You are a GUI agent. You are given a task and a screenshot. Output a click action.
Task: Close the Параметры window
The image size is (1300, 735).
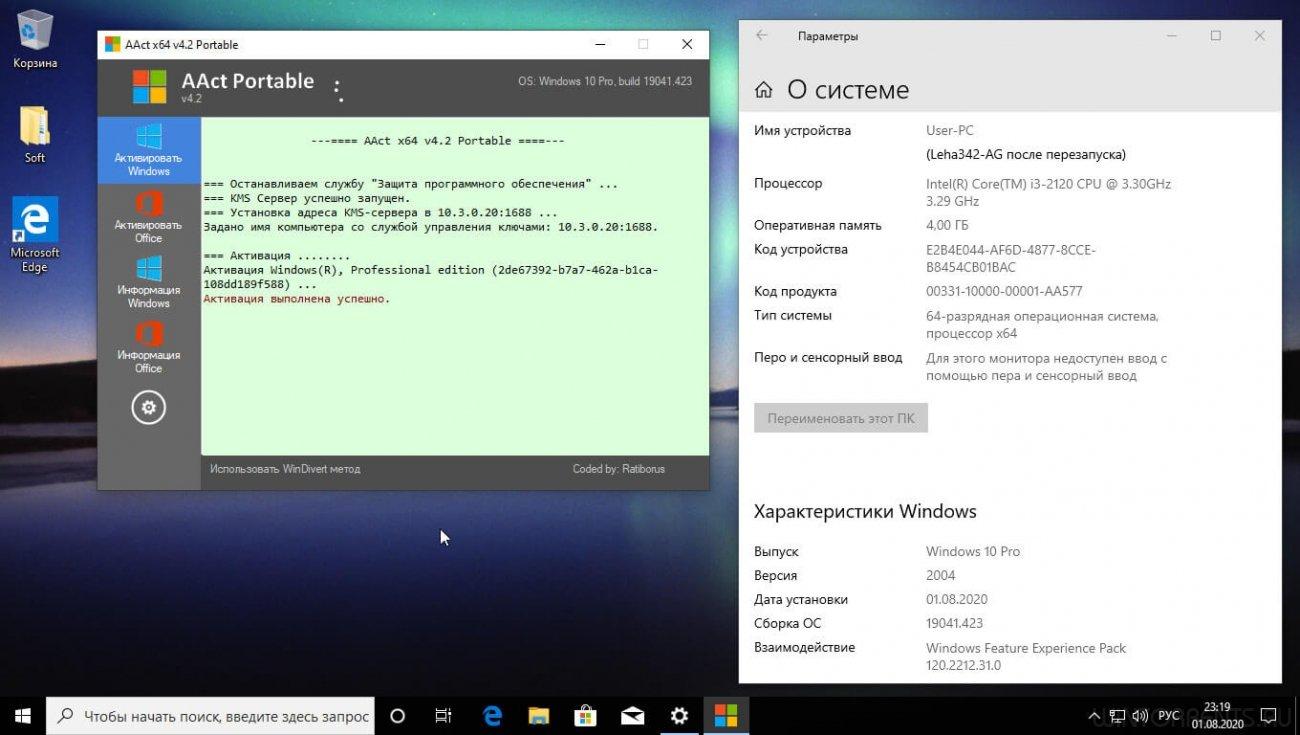1260,35
